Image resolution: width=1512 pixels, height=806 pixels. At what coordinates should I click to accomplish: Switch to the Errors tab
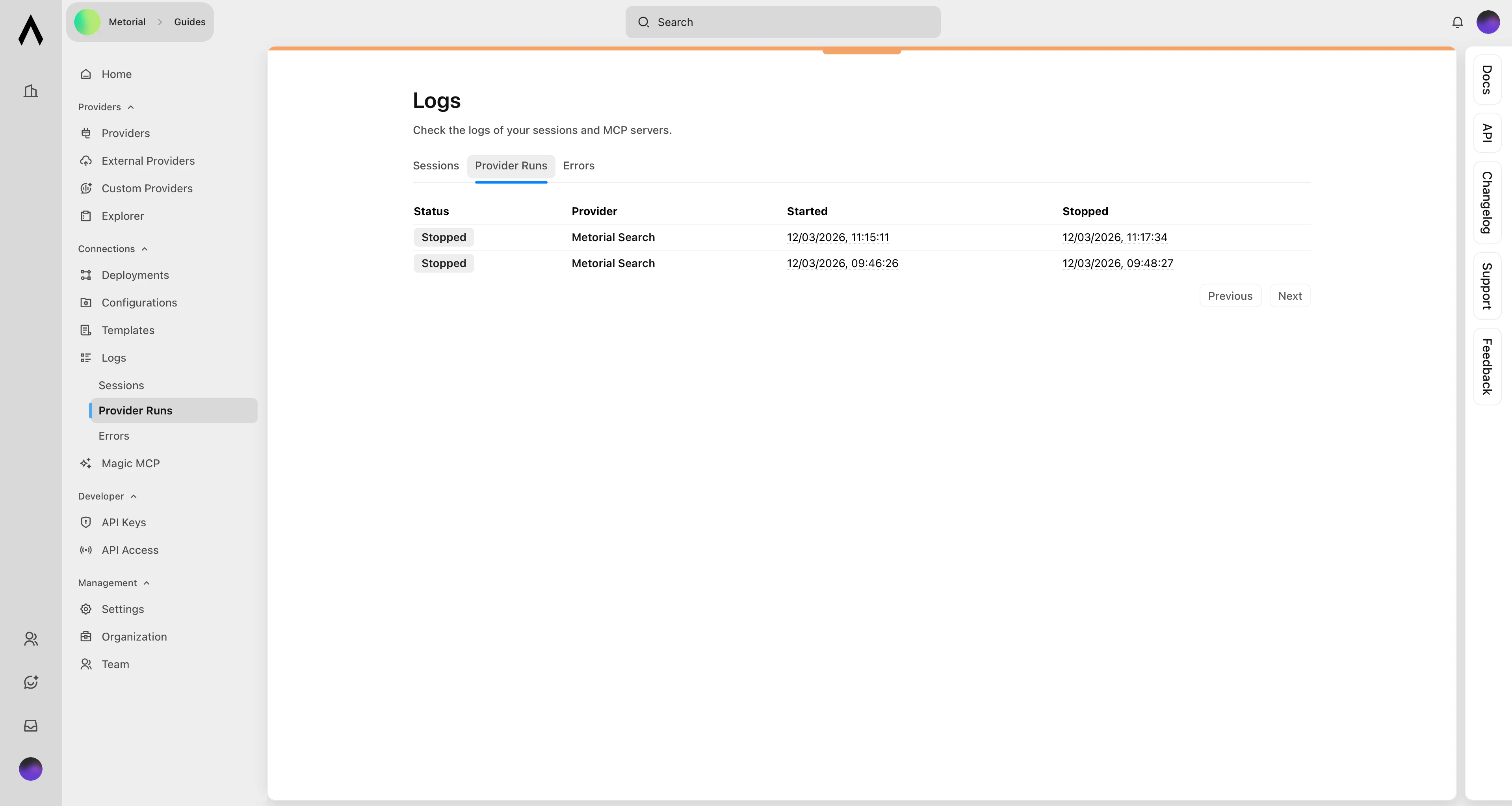[x=578, y=165]
